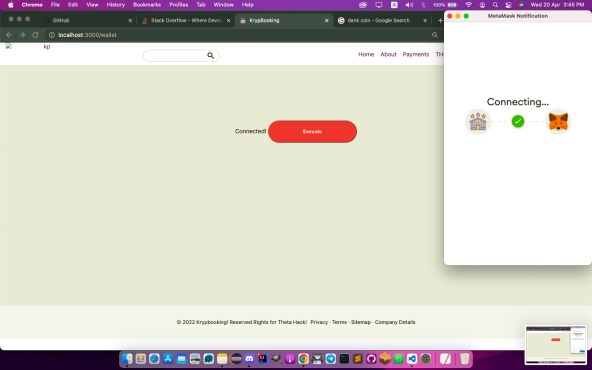Open Spotlight search in menu bar
This screenshot has height=370, width=592.
click(495, 5)
